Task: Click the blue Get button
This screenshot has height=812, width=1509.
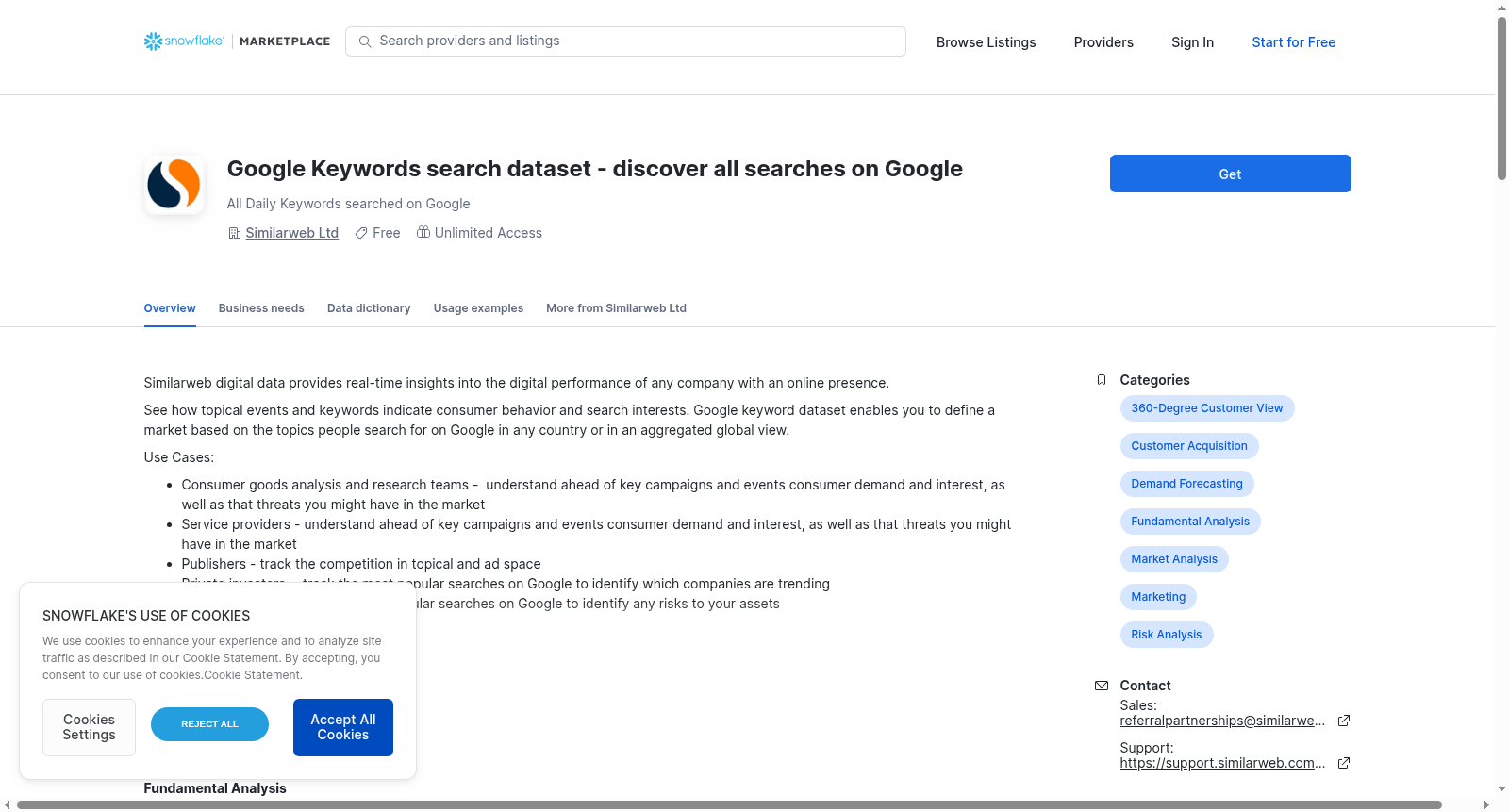Action: [x=1230, y=174]
